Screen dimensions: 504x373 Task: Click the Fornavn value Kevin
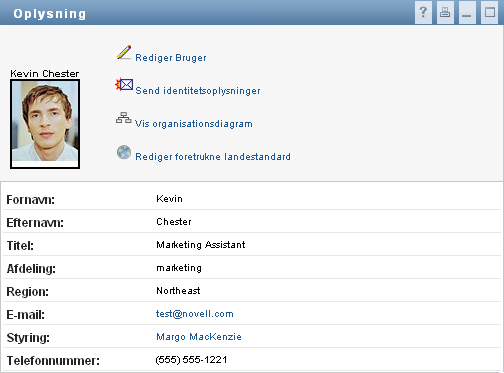(169, 199)
